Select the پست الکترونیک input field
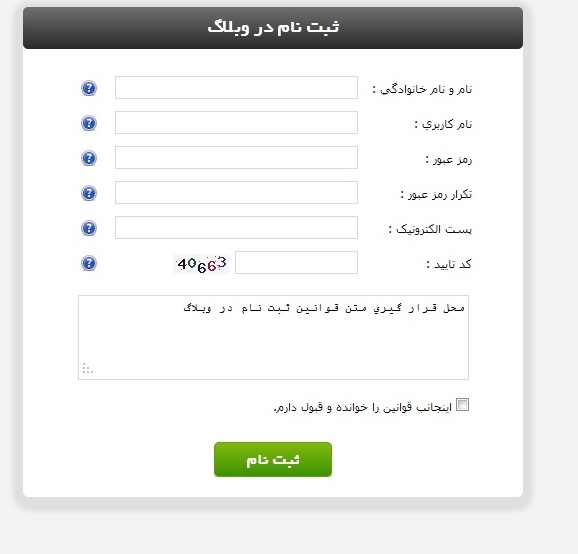The height and width of the screenshot is (554, 578). [236, 227]
